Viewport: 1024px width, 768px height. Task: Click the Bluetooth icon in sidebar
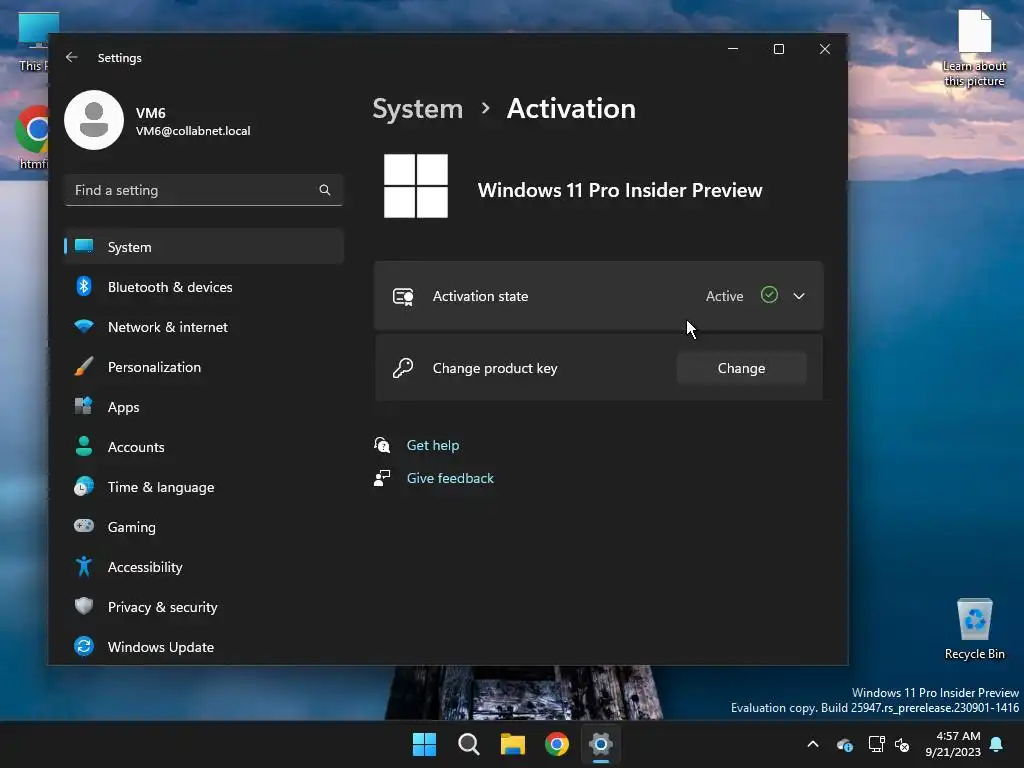pos(84,286)
